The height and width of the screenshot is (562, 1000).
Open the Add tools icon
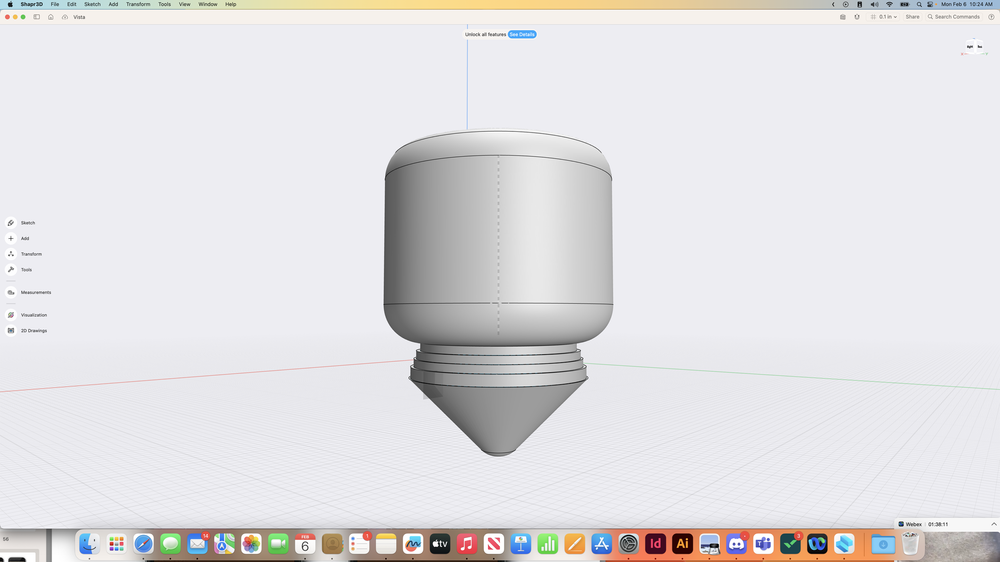click(x=11, y=239)
